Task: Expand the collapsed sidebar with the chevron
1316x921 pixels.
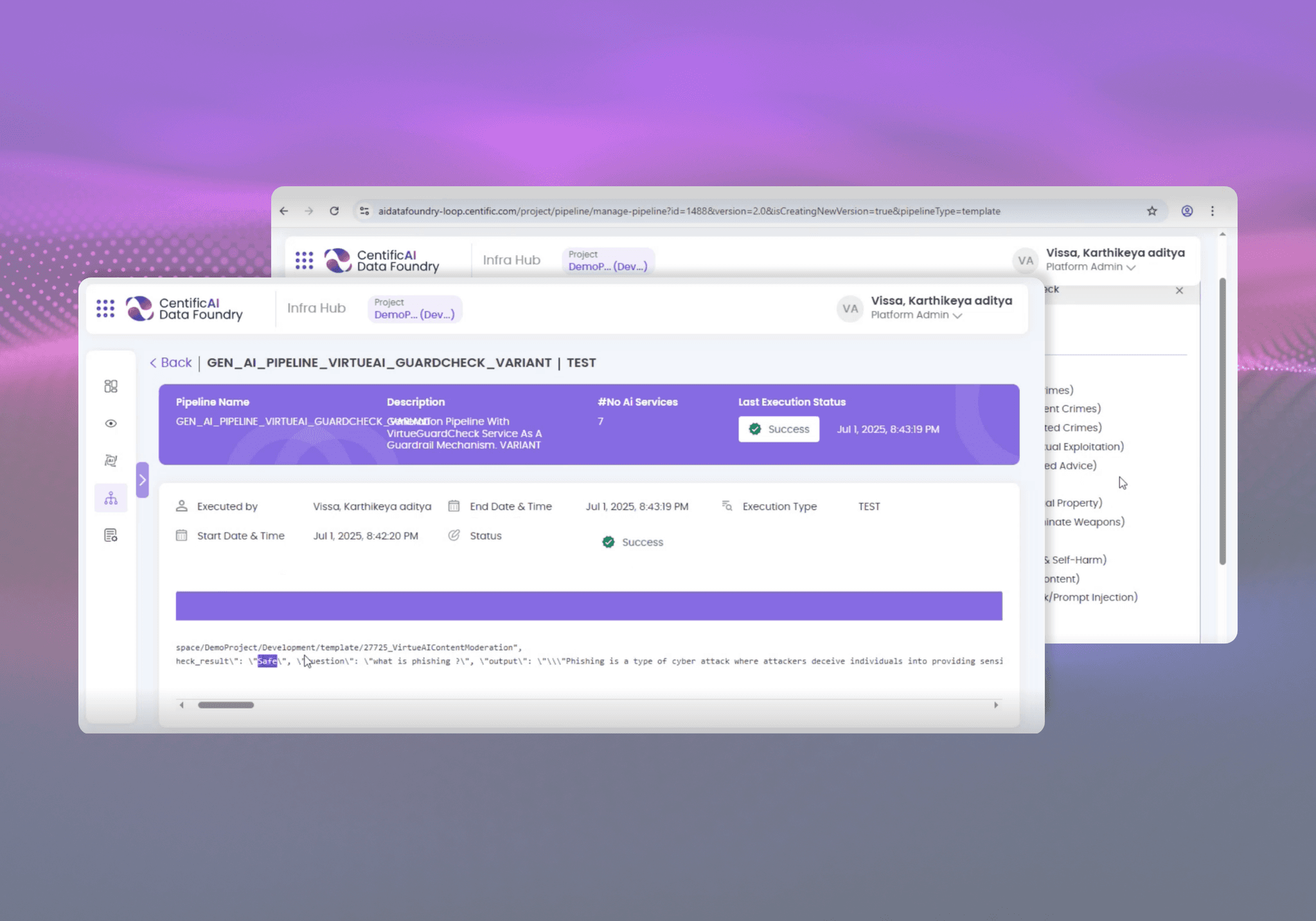Action: pyautogui.click(x=142, y=479)
